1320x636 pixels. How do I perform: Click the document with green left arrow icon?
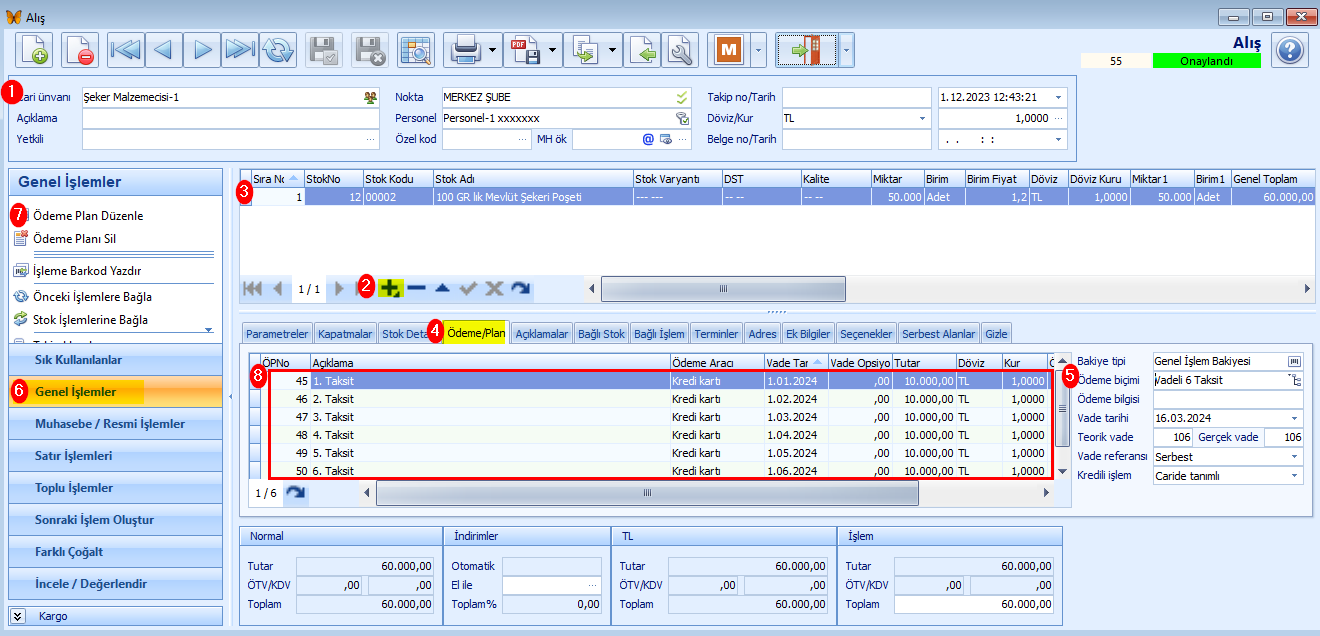click(643, 49)
